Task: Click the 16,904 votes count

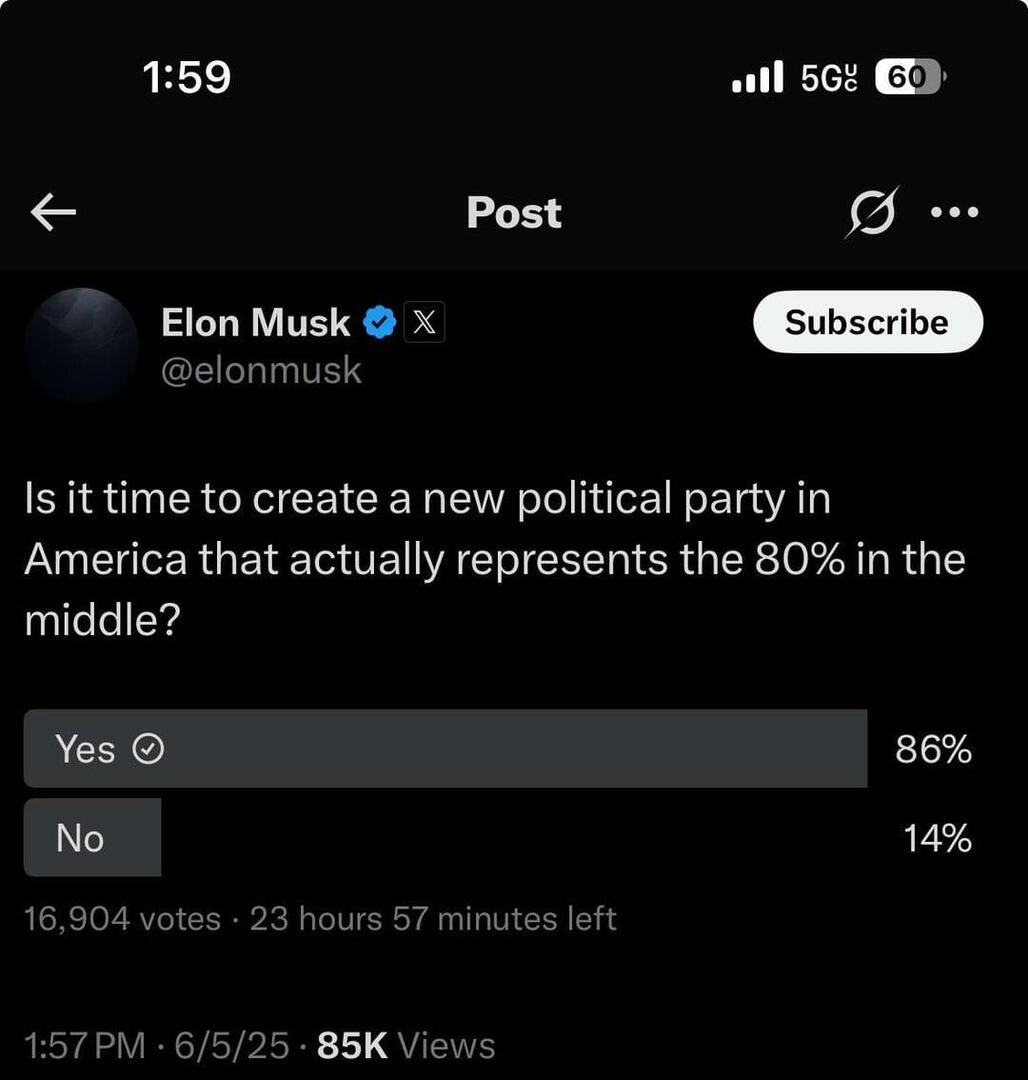Action: click(x=122, y=918)
